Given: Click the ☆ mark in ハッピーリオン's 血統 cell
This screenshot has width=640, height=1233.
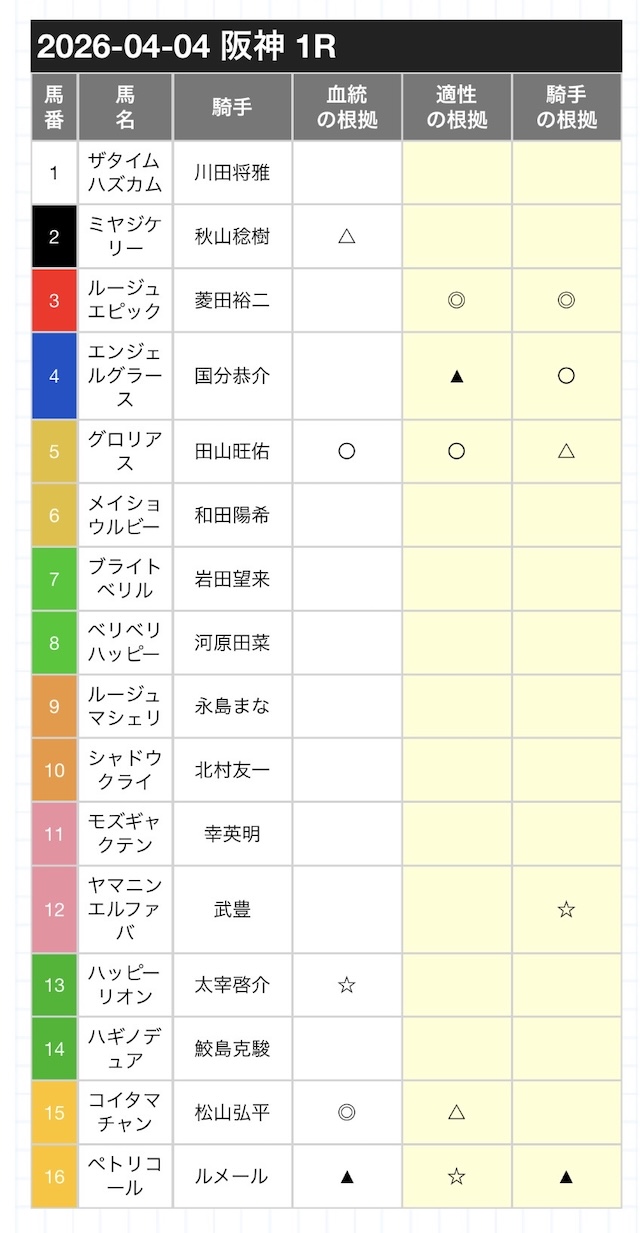Looking at the screenshot, I should (347, 985).
